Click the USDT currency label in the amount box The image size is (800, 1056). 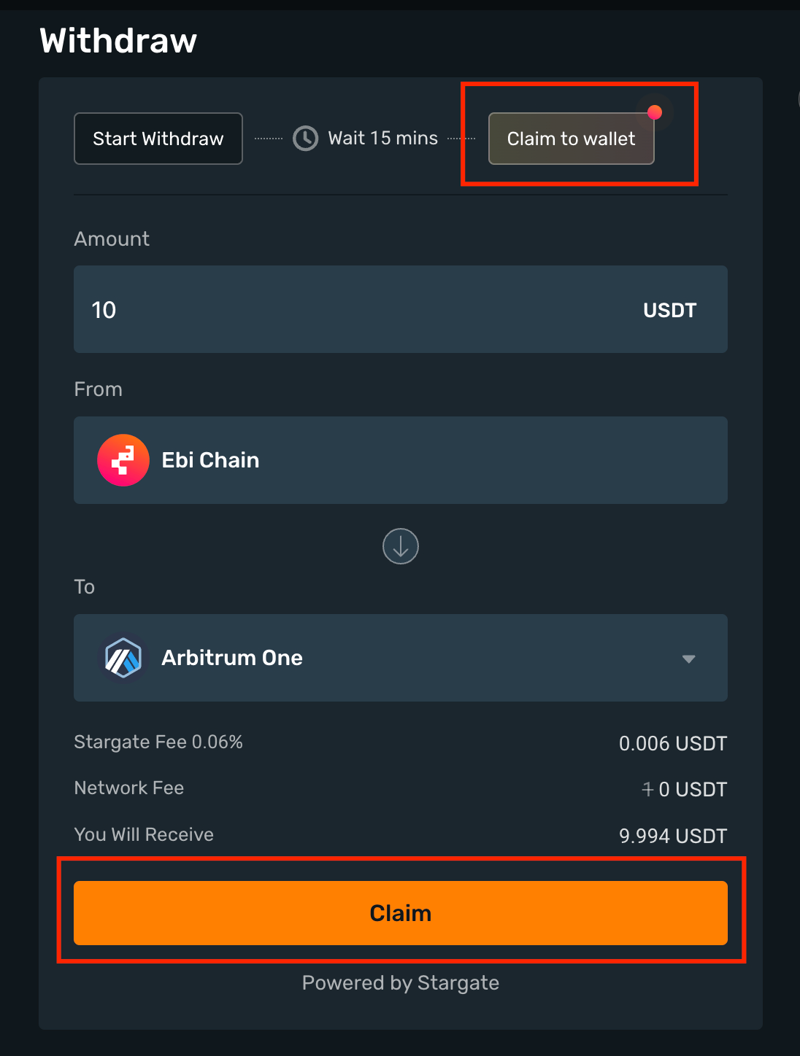click(669, 310)
